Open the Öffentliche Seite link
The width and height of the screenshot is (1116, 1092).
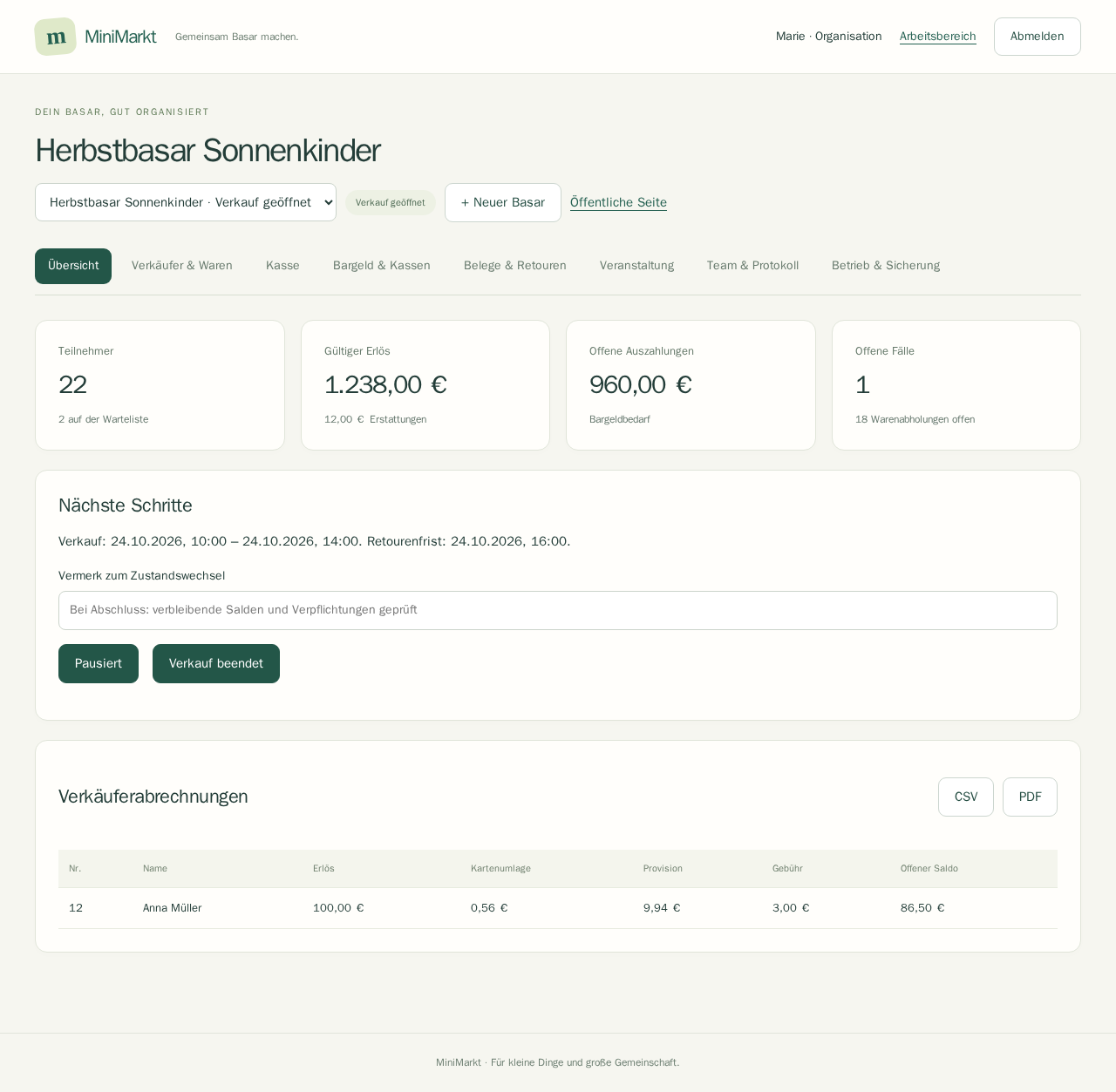point(618,202)
